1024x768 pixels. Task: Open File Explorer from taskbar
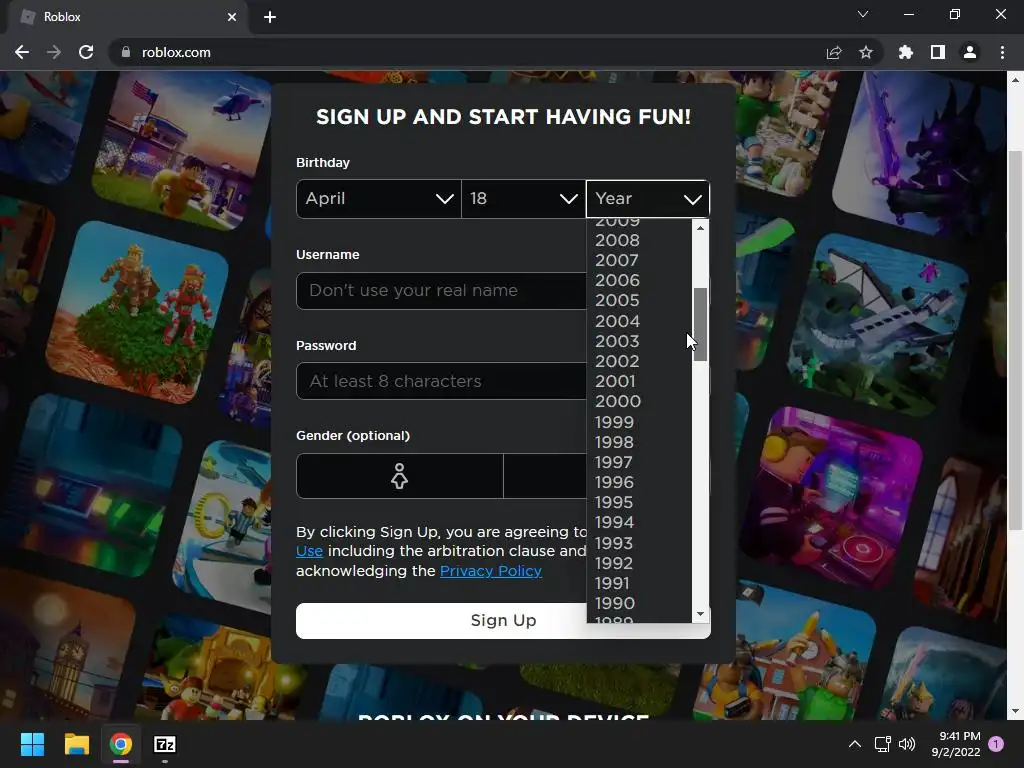pos(76,744)
